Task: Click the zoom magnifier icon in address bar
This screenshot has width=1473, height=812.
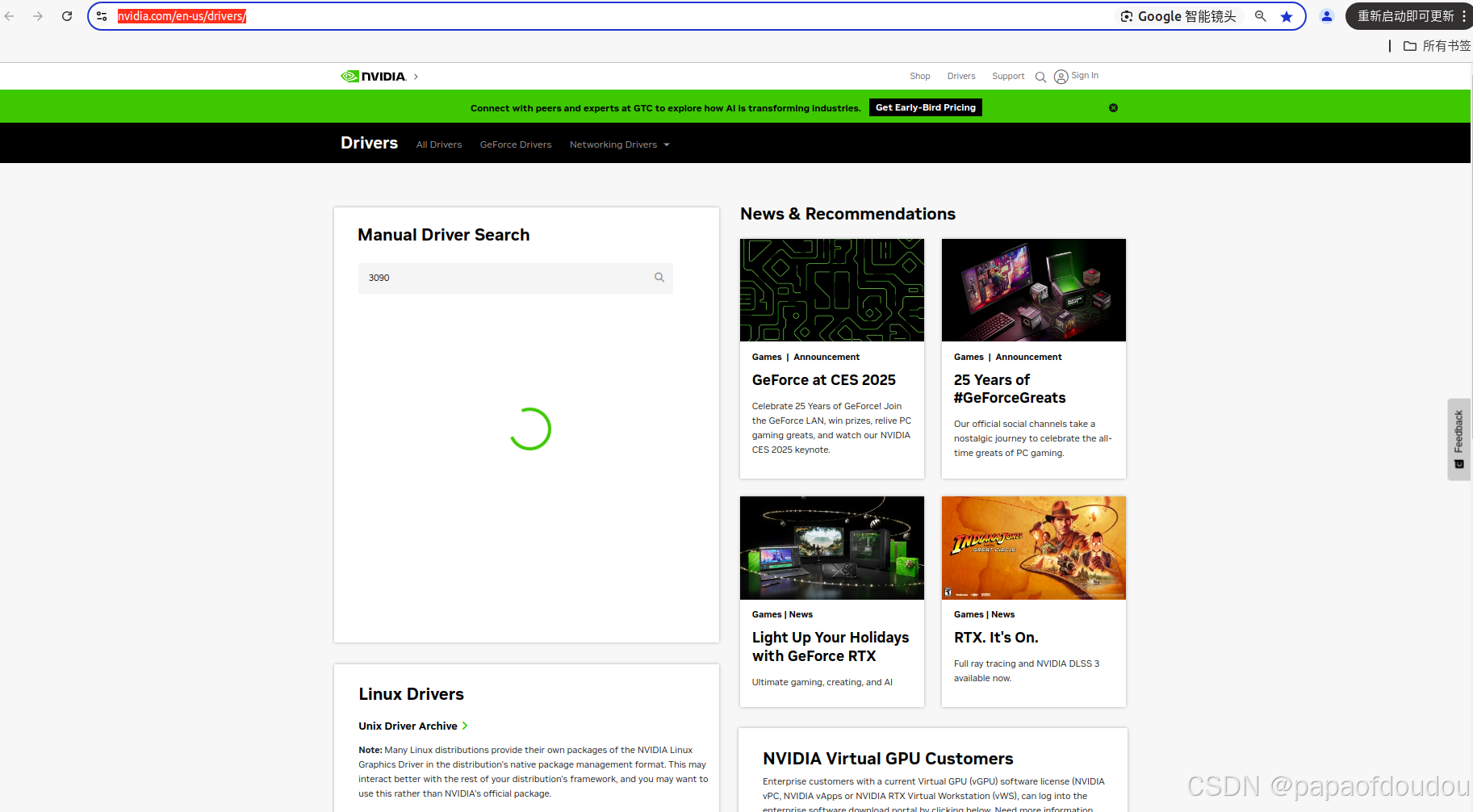Action: 1261,16
